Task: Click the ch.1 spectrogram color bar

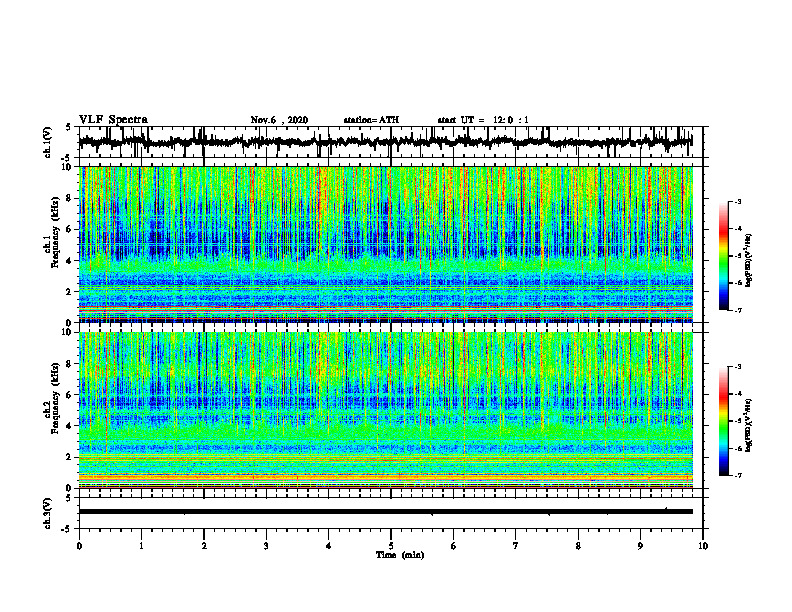Action: [x=723, y=256]
